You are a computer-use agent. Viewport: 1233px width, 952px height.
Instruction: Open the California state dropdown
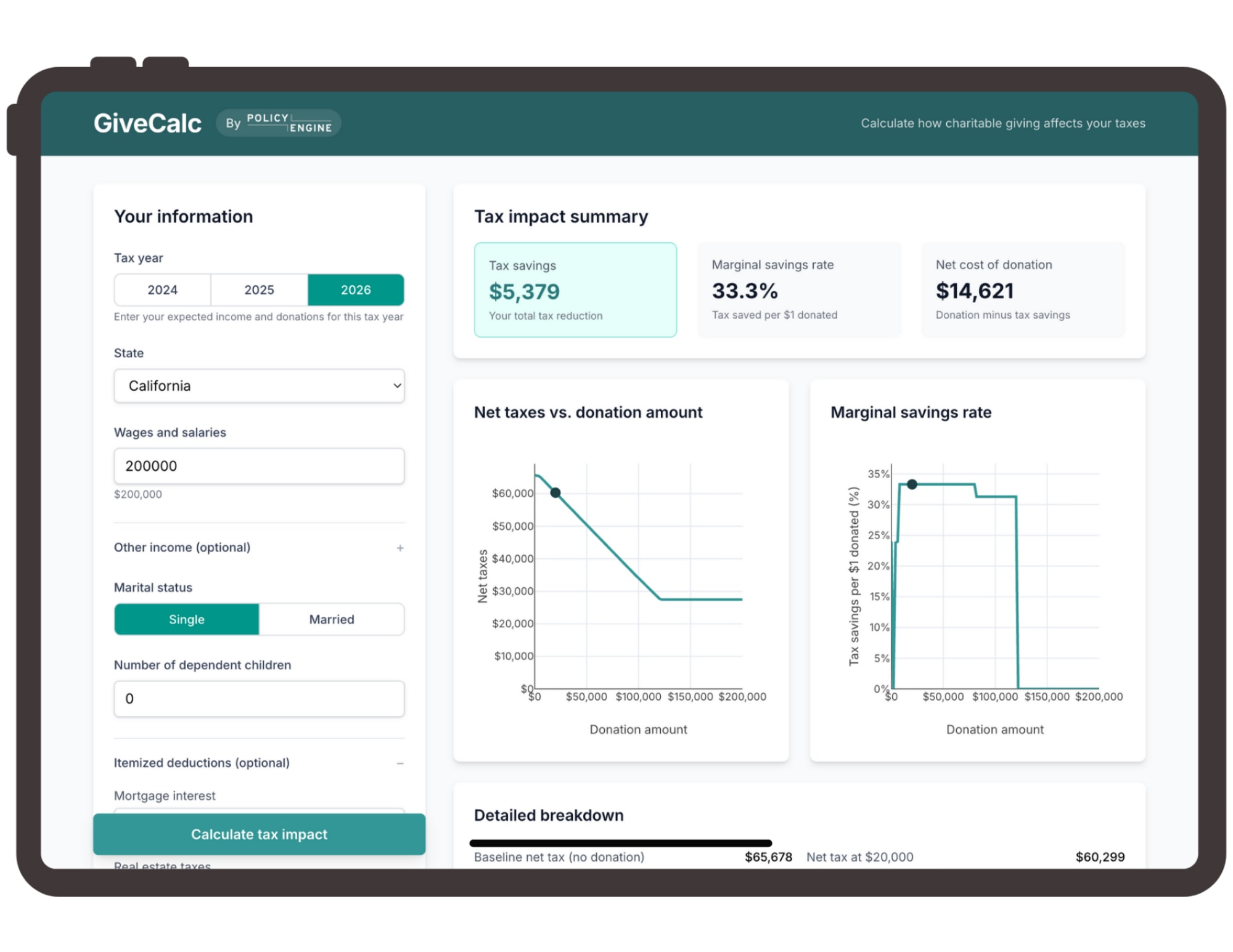pos(259,386)
